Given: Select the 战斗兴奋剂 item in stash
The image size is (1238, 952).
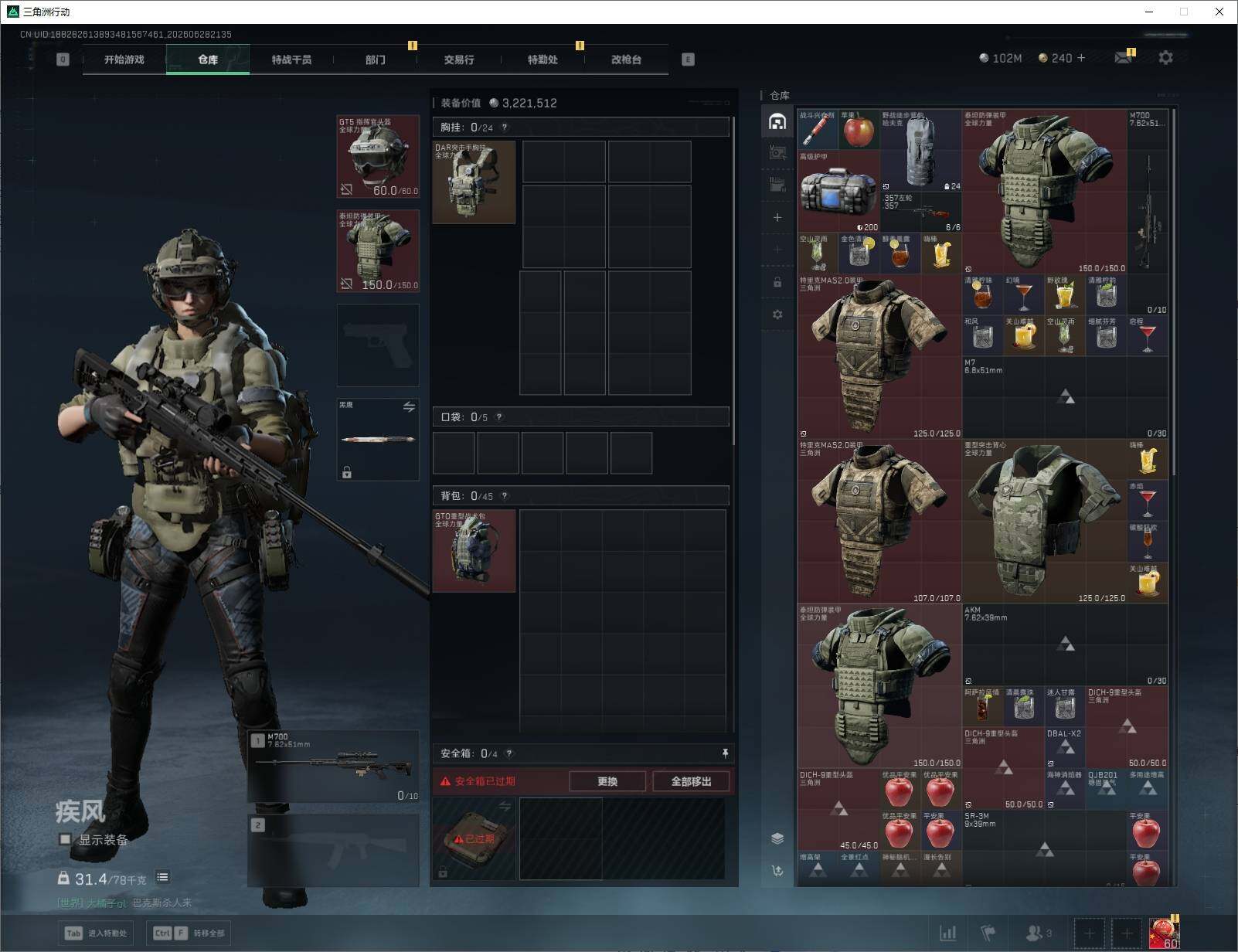Looking at the screenshot, I should [818, 129].
